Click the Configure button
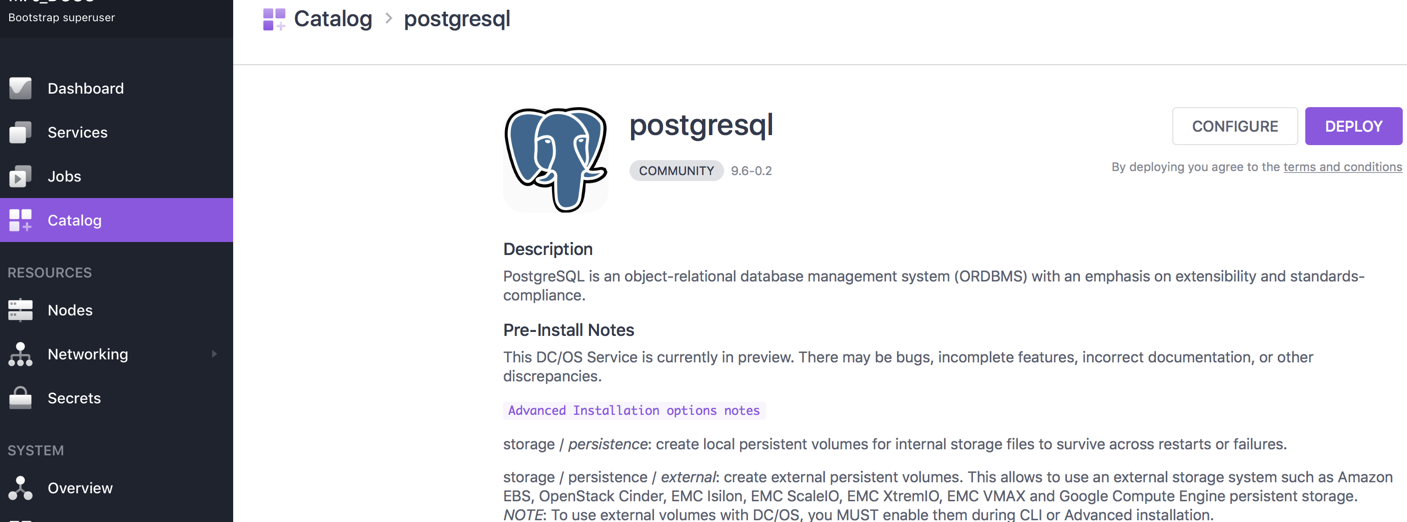Viewport: 1407px width, 522px height. point(1235,126)
